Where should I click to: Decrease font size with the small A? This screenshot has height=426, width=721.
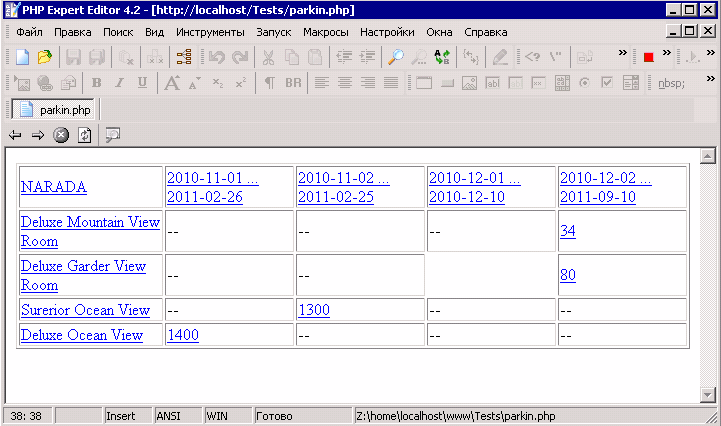pos(195,83)
